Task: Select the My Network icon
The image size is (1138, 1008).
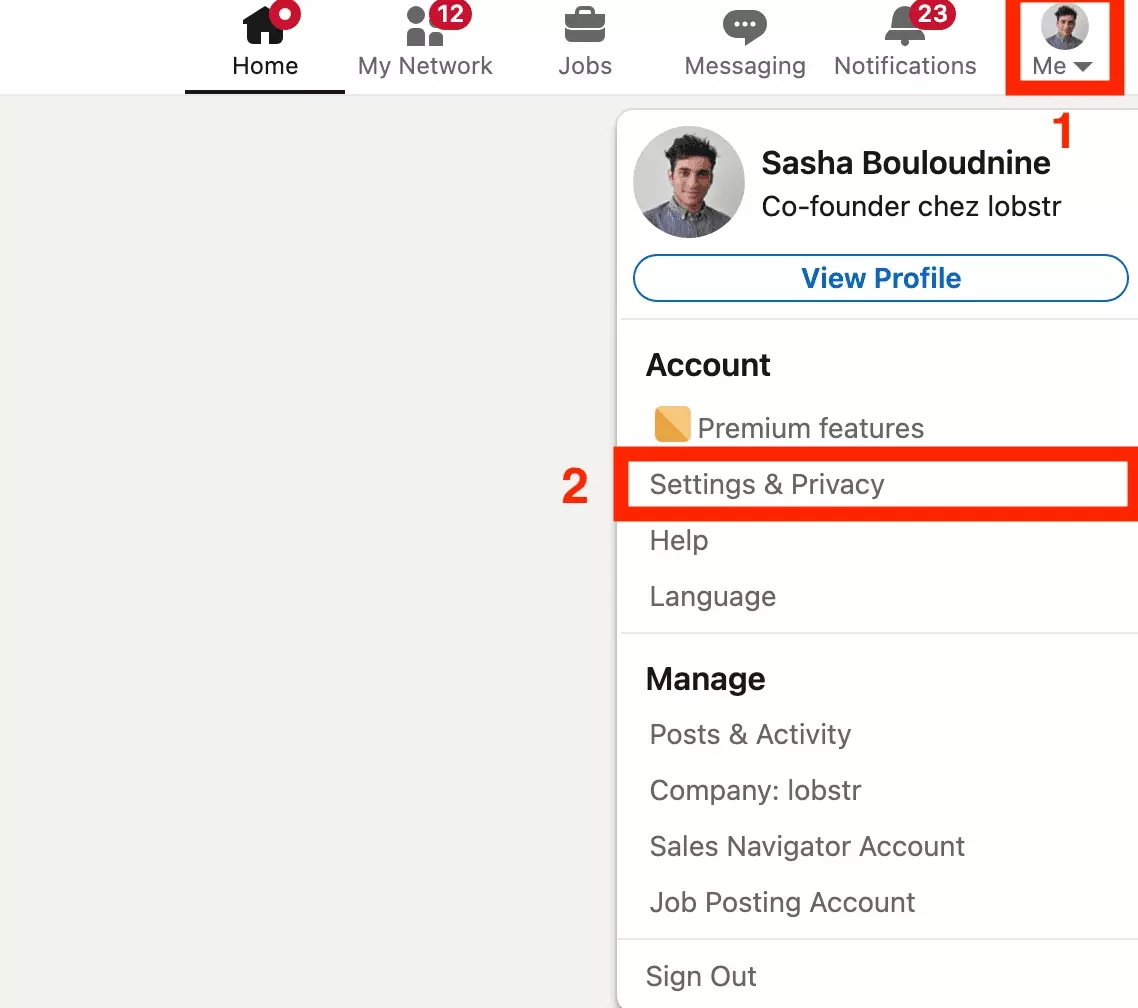Action: point(420,27)
